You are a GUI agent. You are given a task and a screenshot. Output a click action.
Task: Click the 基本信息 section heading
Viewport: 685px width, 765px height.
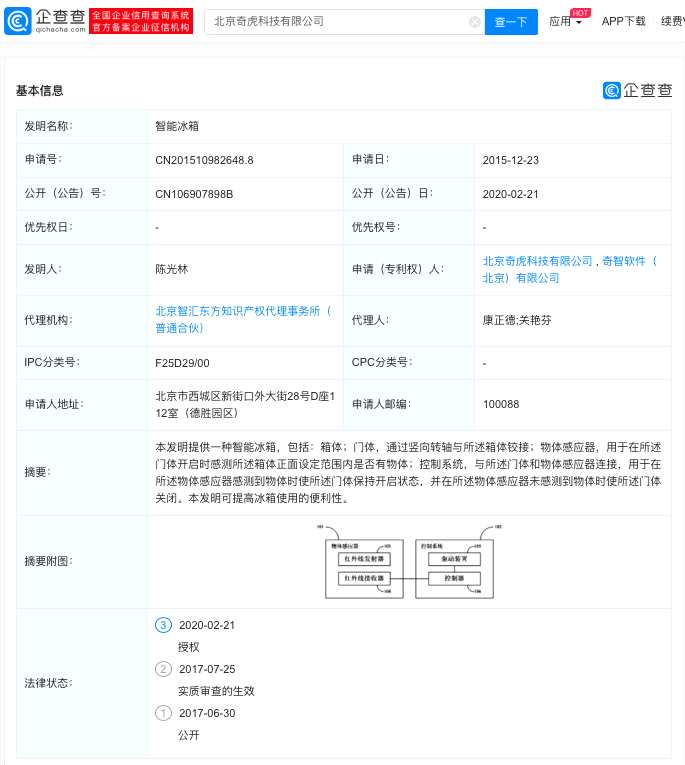pyautogui.click(x=40, y=91)
